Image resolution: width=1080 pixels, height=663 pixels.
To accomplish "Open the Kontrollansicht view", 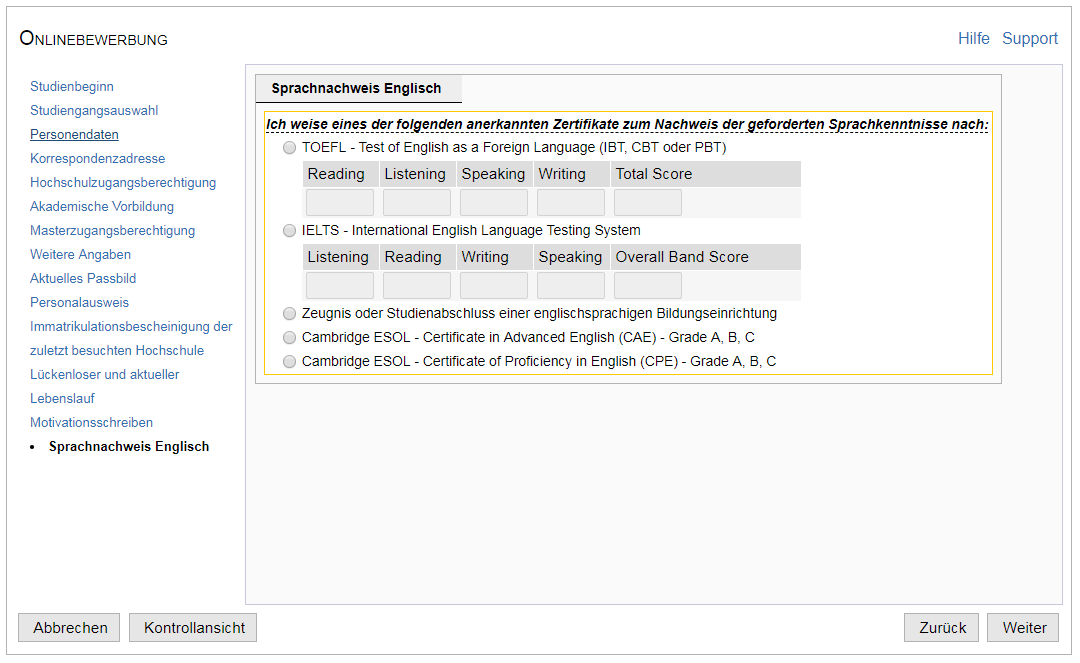I will (194, 628).
